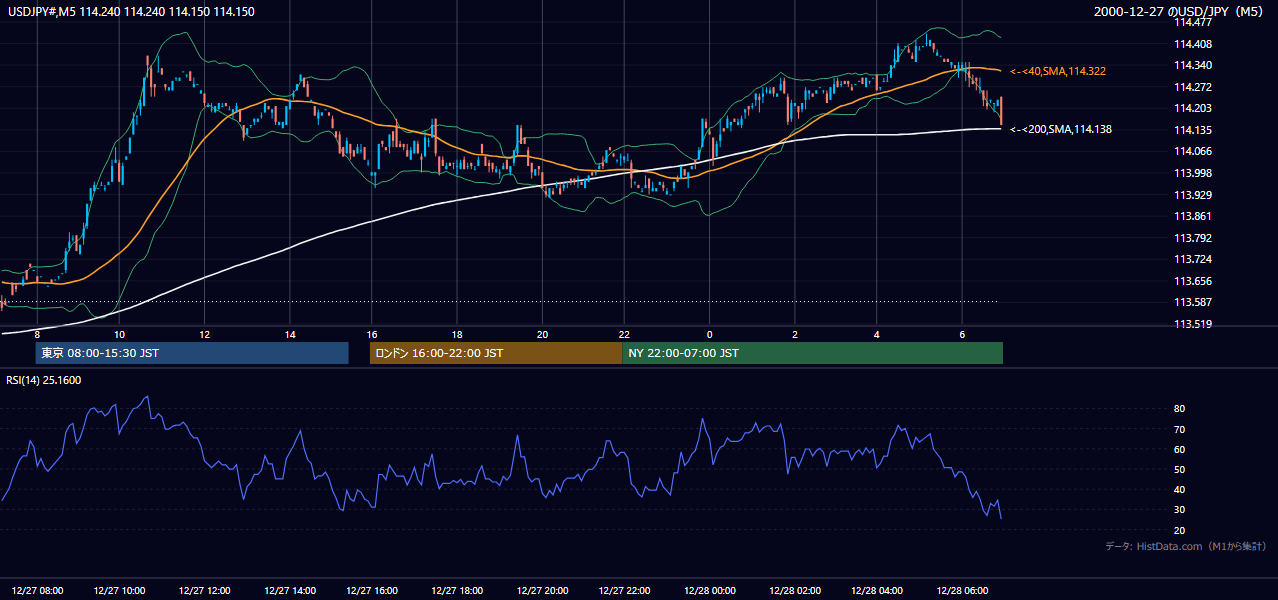1278x600 pixels.
Task: Click the 12/28 04:00 time axis label
Action: (x=877, y=591)
